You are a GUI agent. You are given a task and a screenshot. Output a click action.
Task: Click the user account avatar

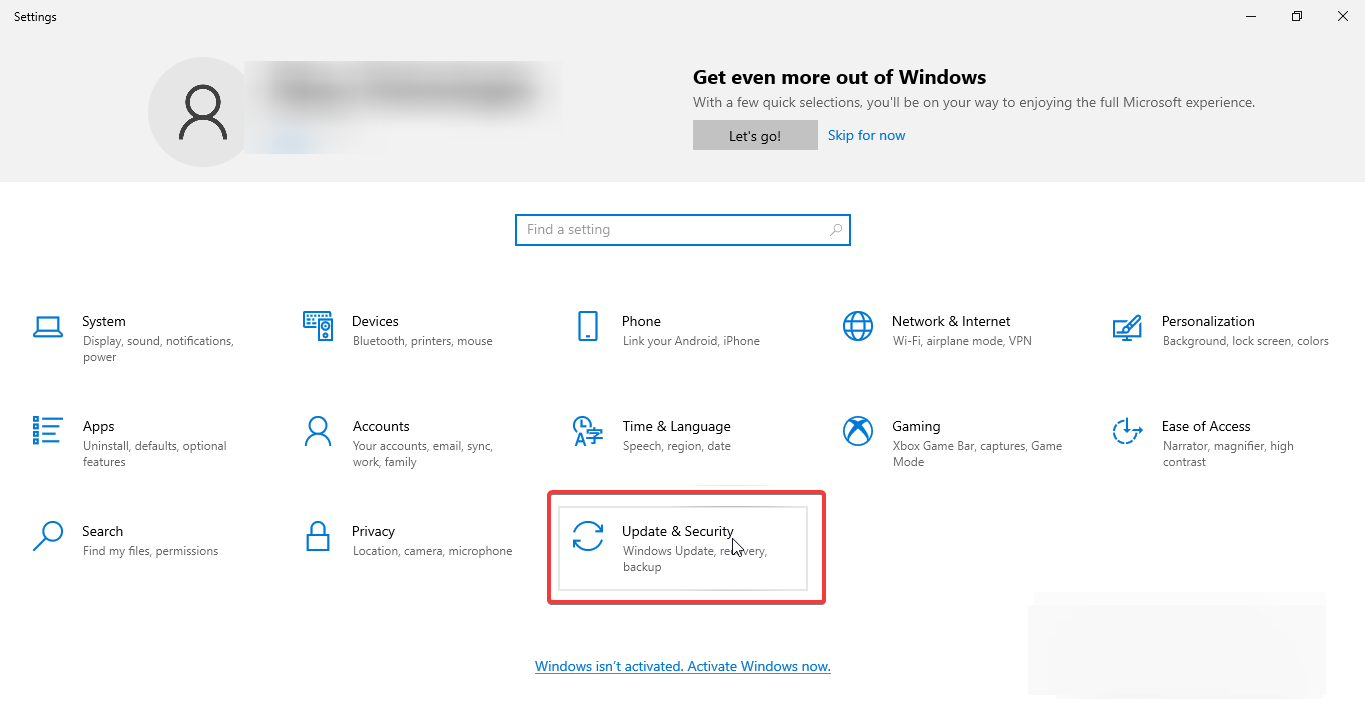[x=201, y=111]
